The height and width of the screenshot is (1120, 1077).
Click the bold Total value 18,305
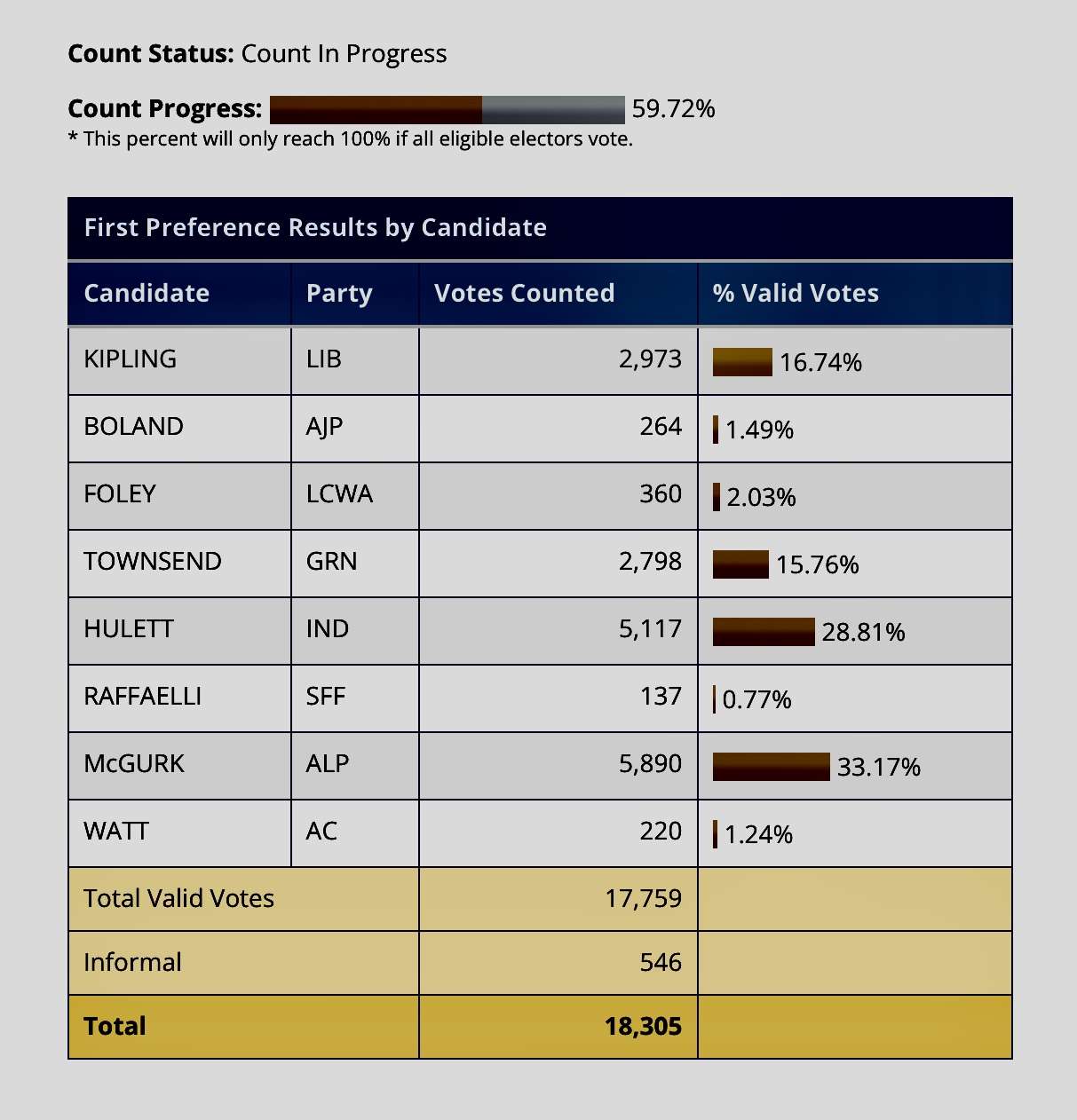tap(643, 1026)
